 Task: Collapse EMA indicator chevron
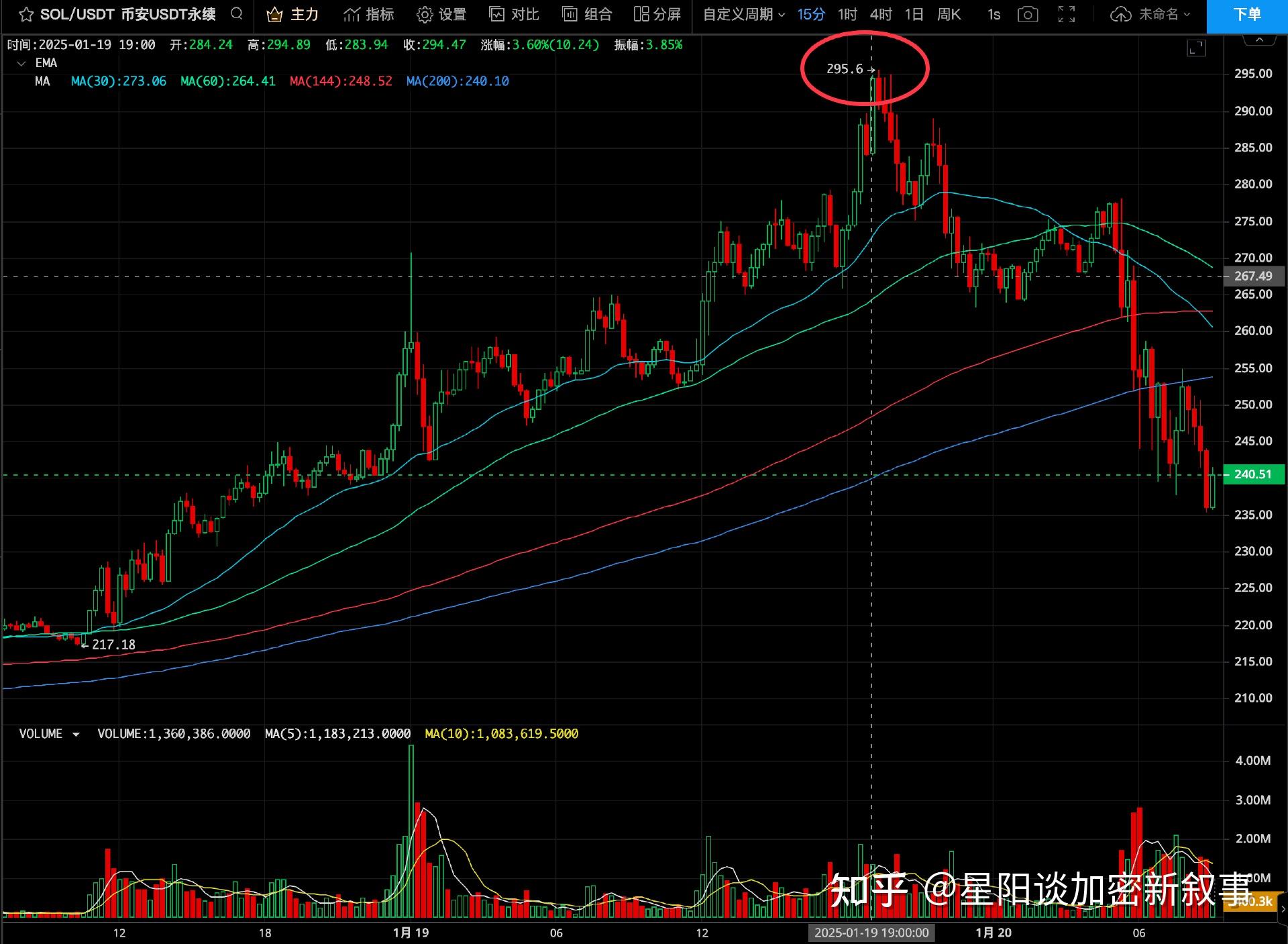click(21, 63)
